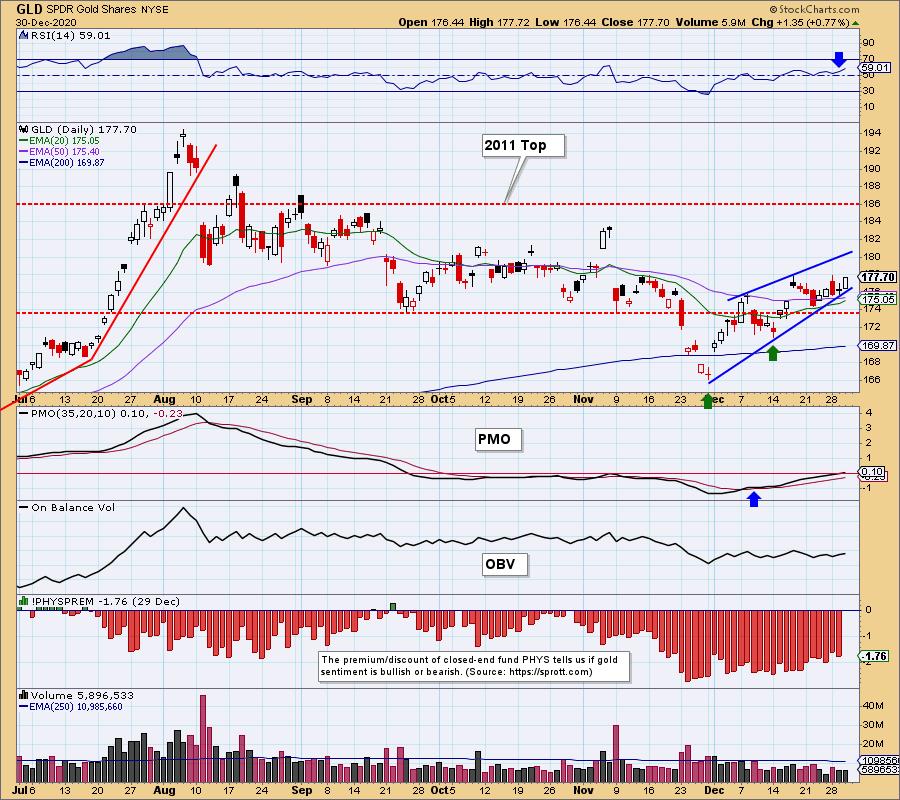Select the GLD (Daily) 177.70 legend

tap(84, 129)
